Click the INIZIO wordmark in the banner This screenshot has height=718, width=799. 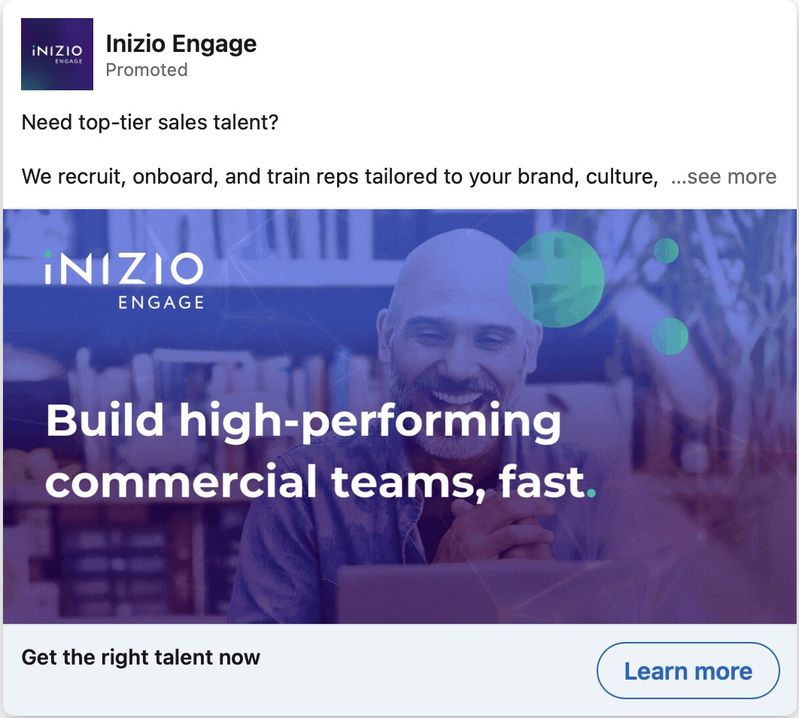click(124, 268)
